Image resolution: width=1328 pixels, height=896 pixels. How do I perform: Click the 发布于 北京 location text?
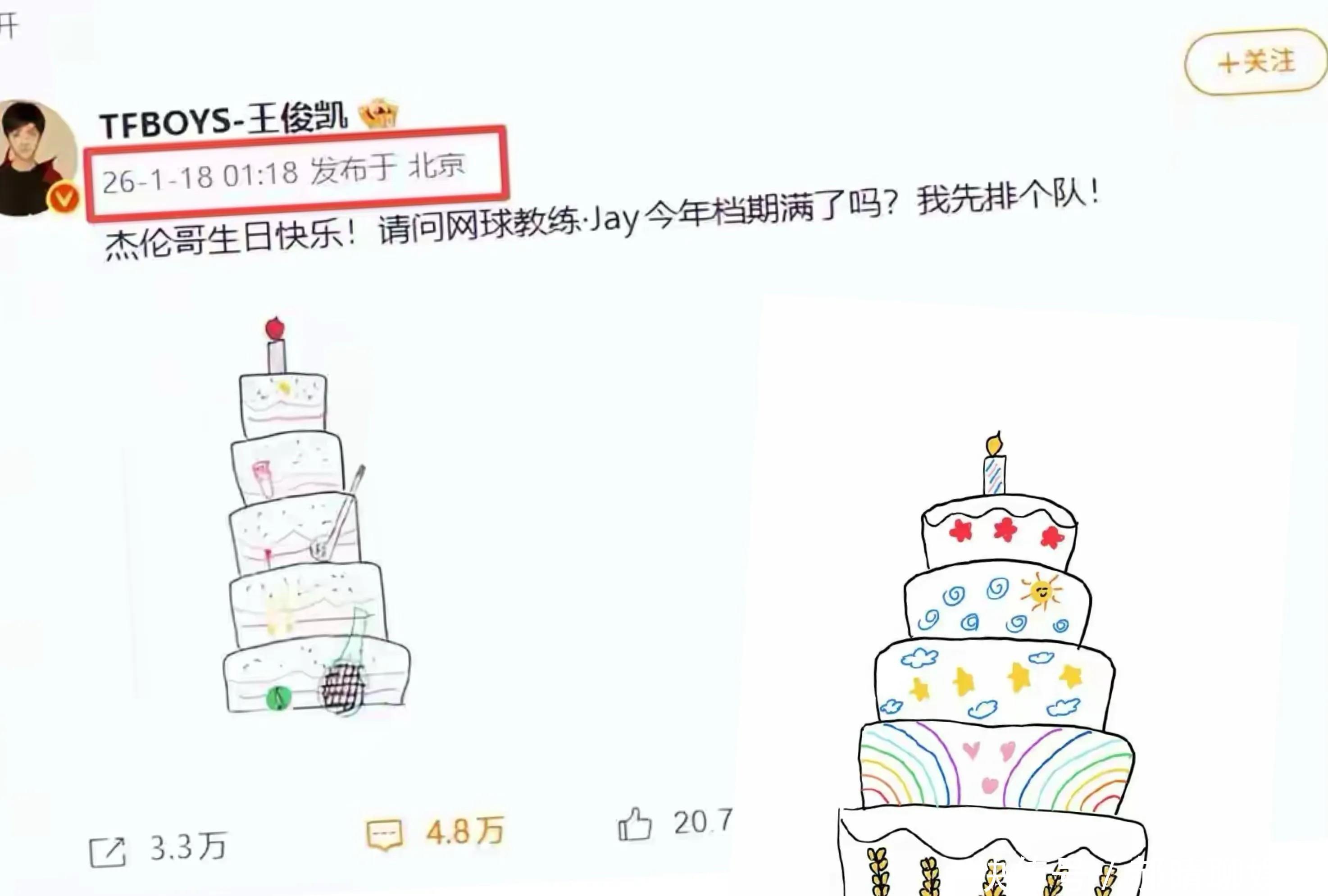coord(388,168)
